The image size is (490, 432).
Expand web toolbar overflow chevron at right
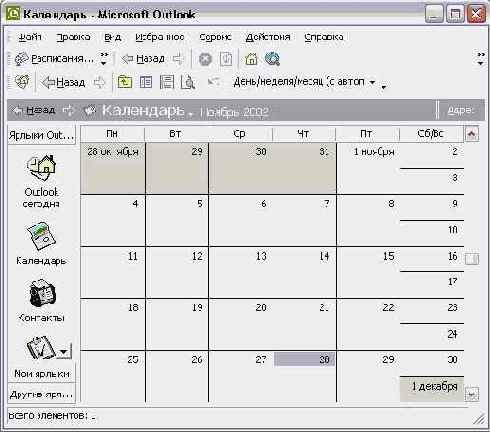[481, 59]
